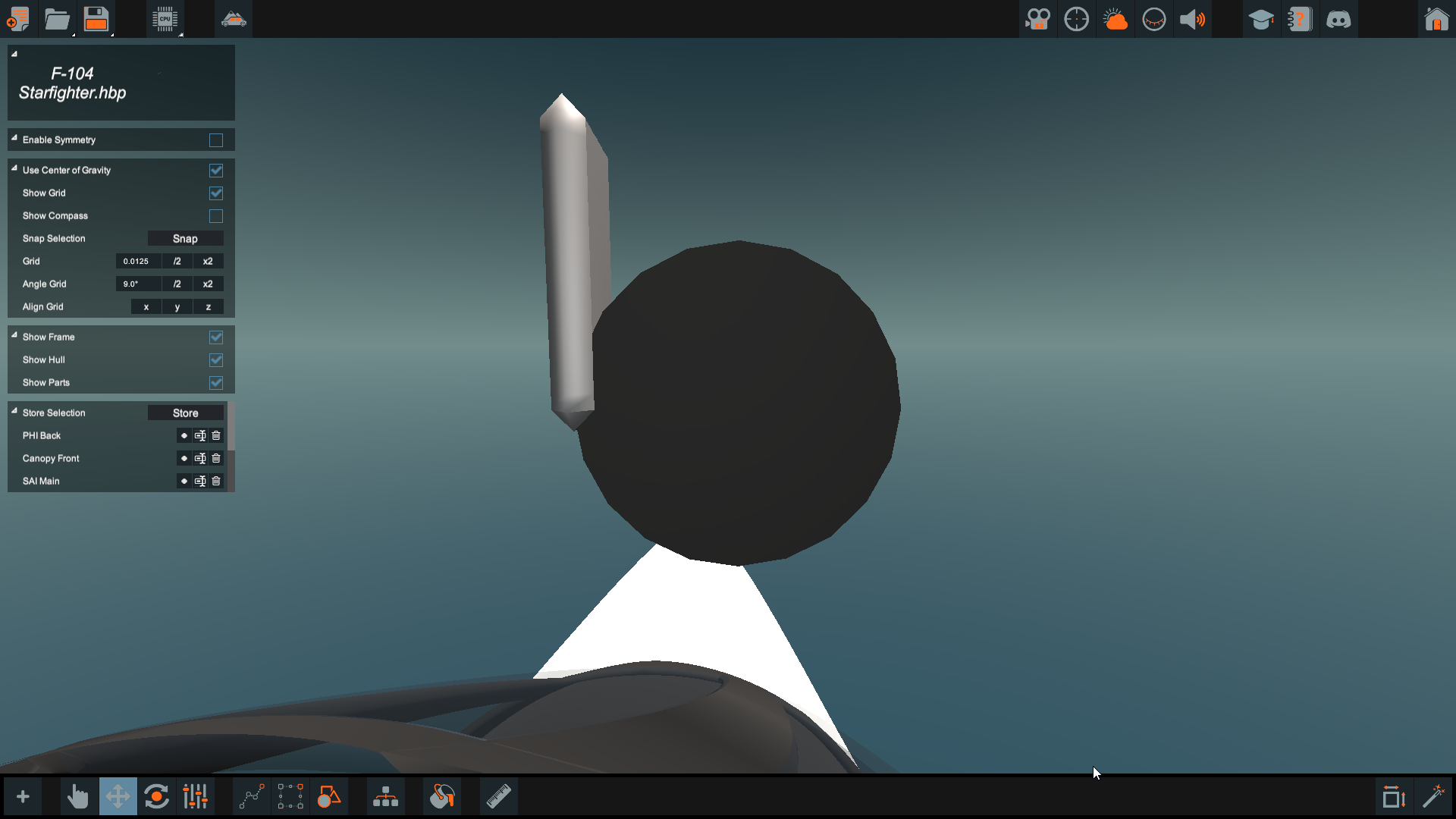This screenshot has height=819, width=1456.
Task: Toggle the Enable Symmetry checkbox
Action: 216,140
